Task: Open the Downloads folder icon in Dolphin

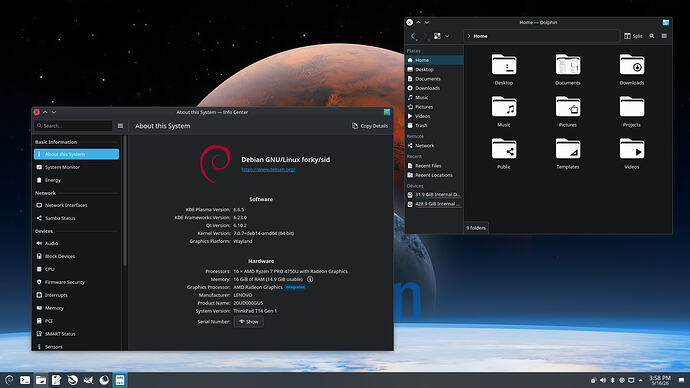Action: [x=632, y=65]
